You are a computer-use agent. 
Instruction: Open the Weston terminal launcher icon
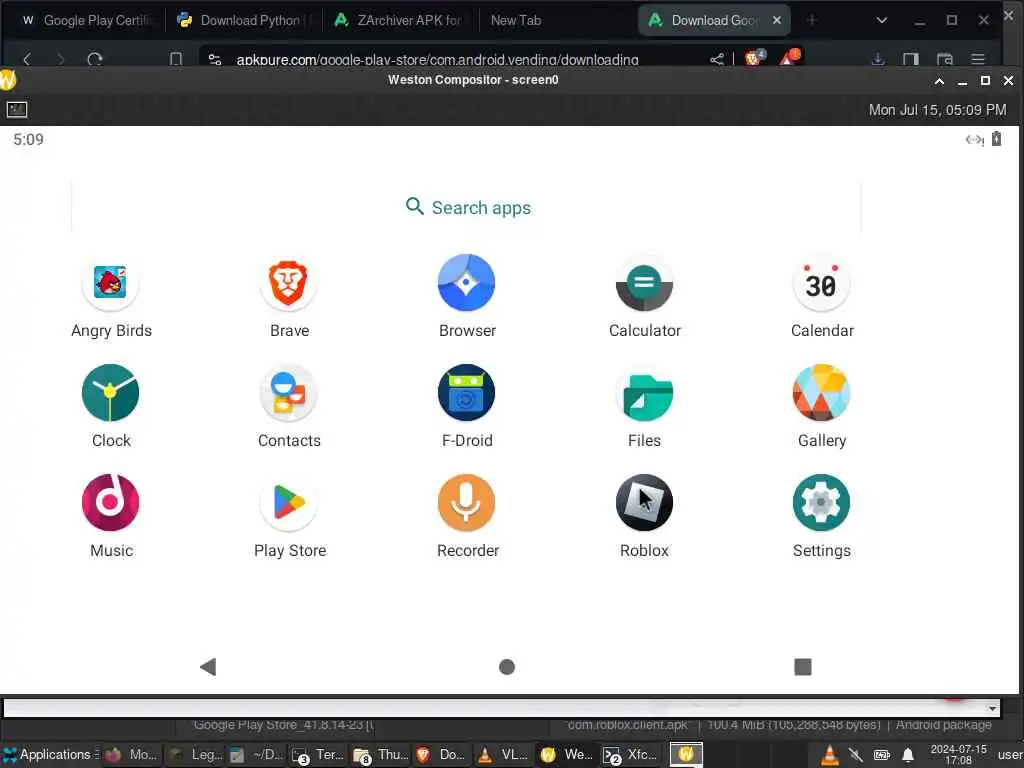point(17,110)
